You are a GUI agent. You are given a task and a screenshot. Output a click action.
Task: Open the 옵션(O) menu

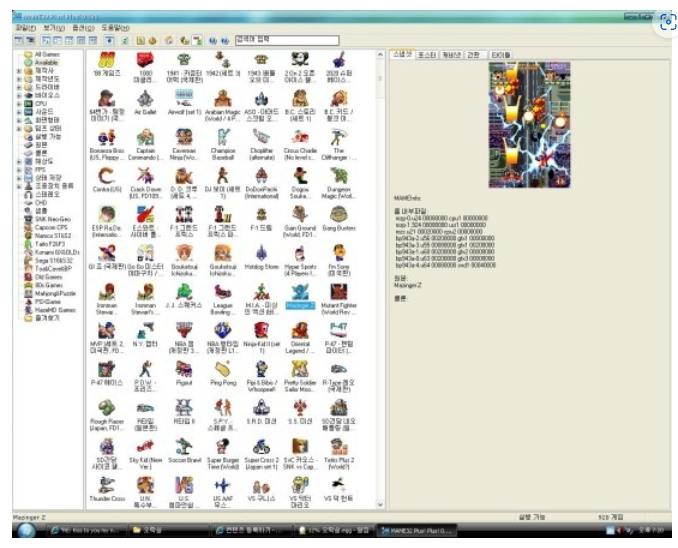point(83,28)
